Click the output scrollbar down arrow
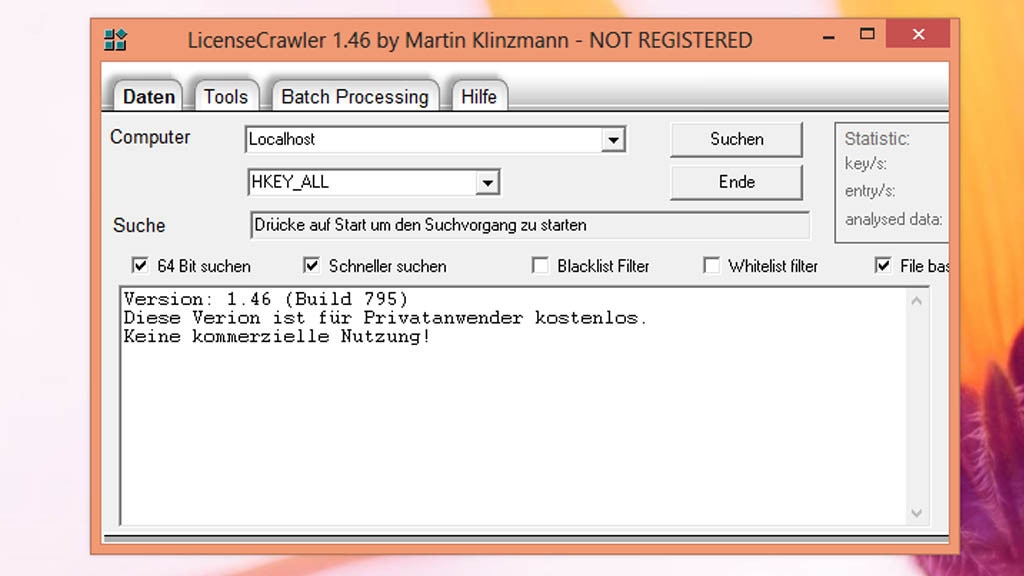This screenshot has height=576, width=1024. pos(917,513)
